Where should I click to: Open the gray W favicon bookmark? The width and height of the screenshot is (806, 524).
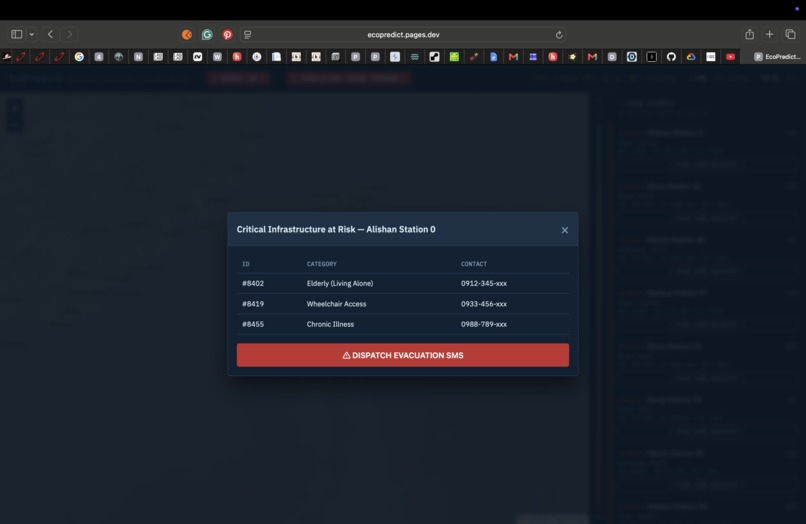pos(217,57)
